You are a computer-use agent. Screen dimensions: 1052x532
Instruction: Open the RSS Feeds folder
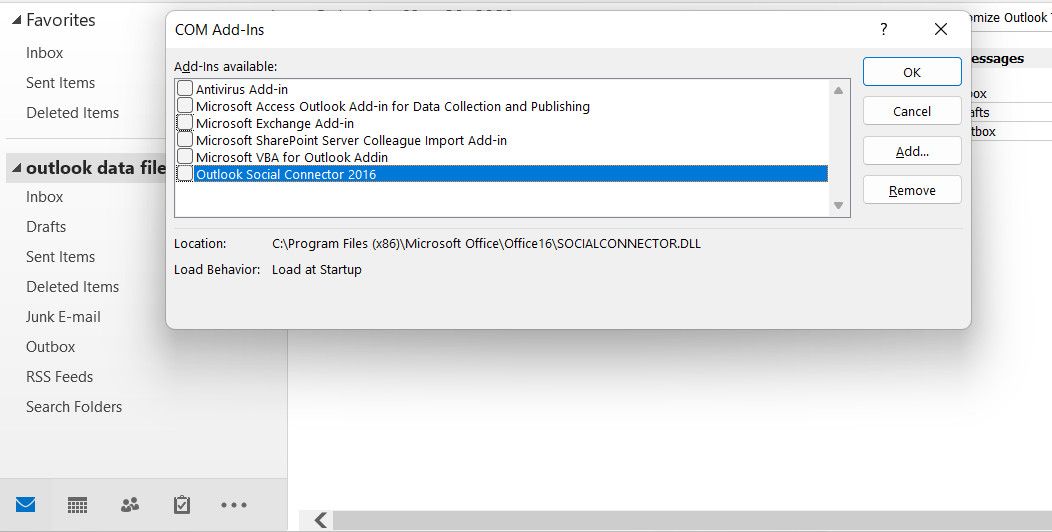(59, 376)
